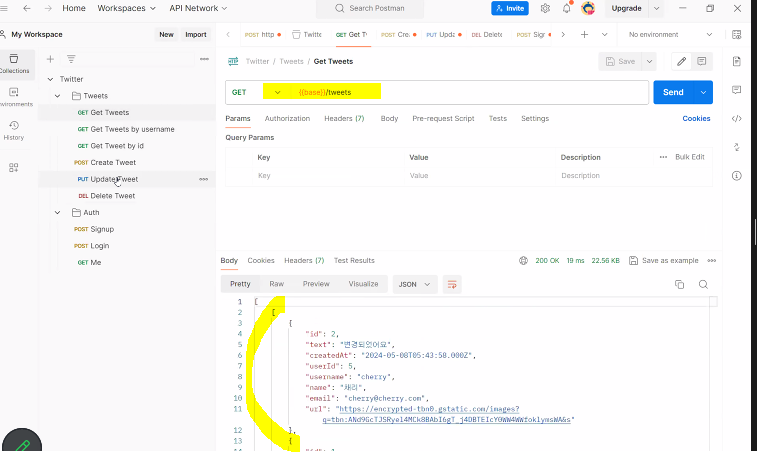Click the Send button

click(x=673, y=92)
